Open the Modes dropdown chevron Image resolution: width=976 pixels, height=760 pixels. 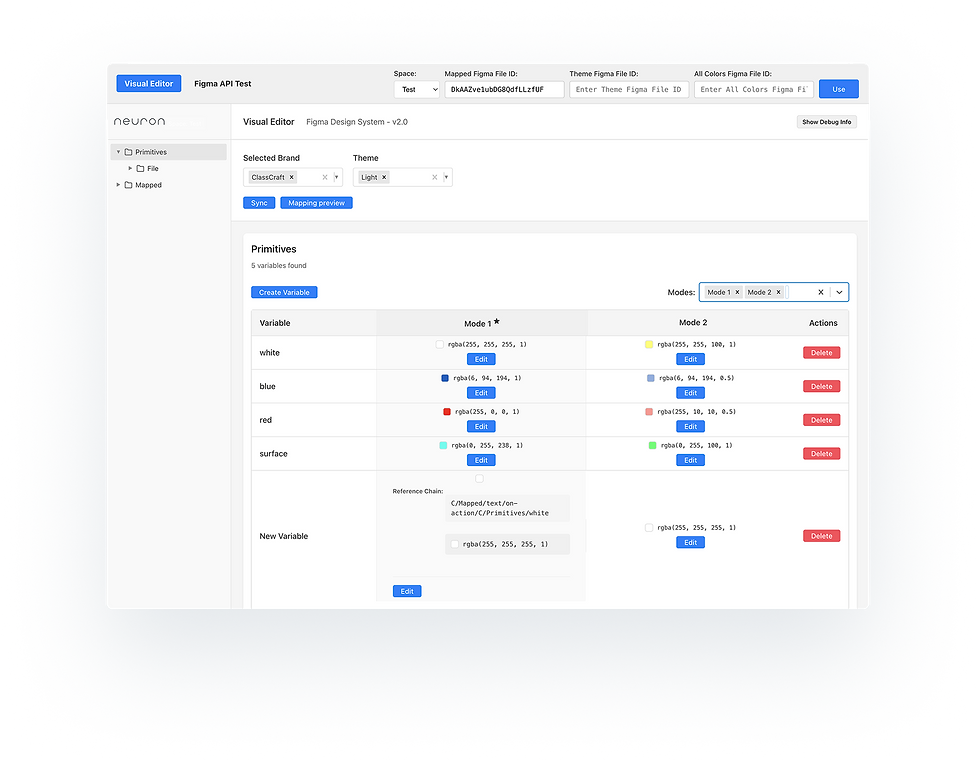point(839,292)
